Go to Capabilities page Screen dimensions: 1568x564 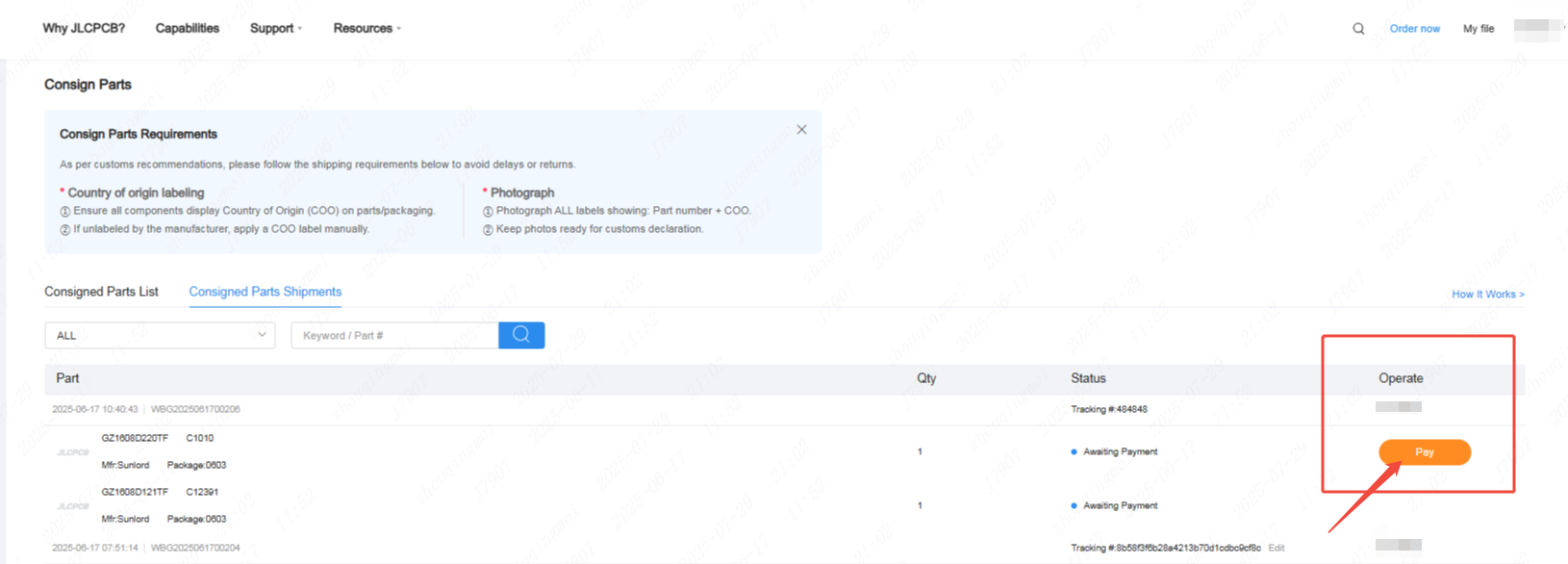click(188, 29)
